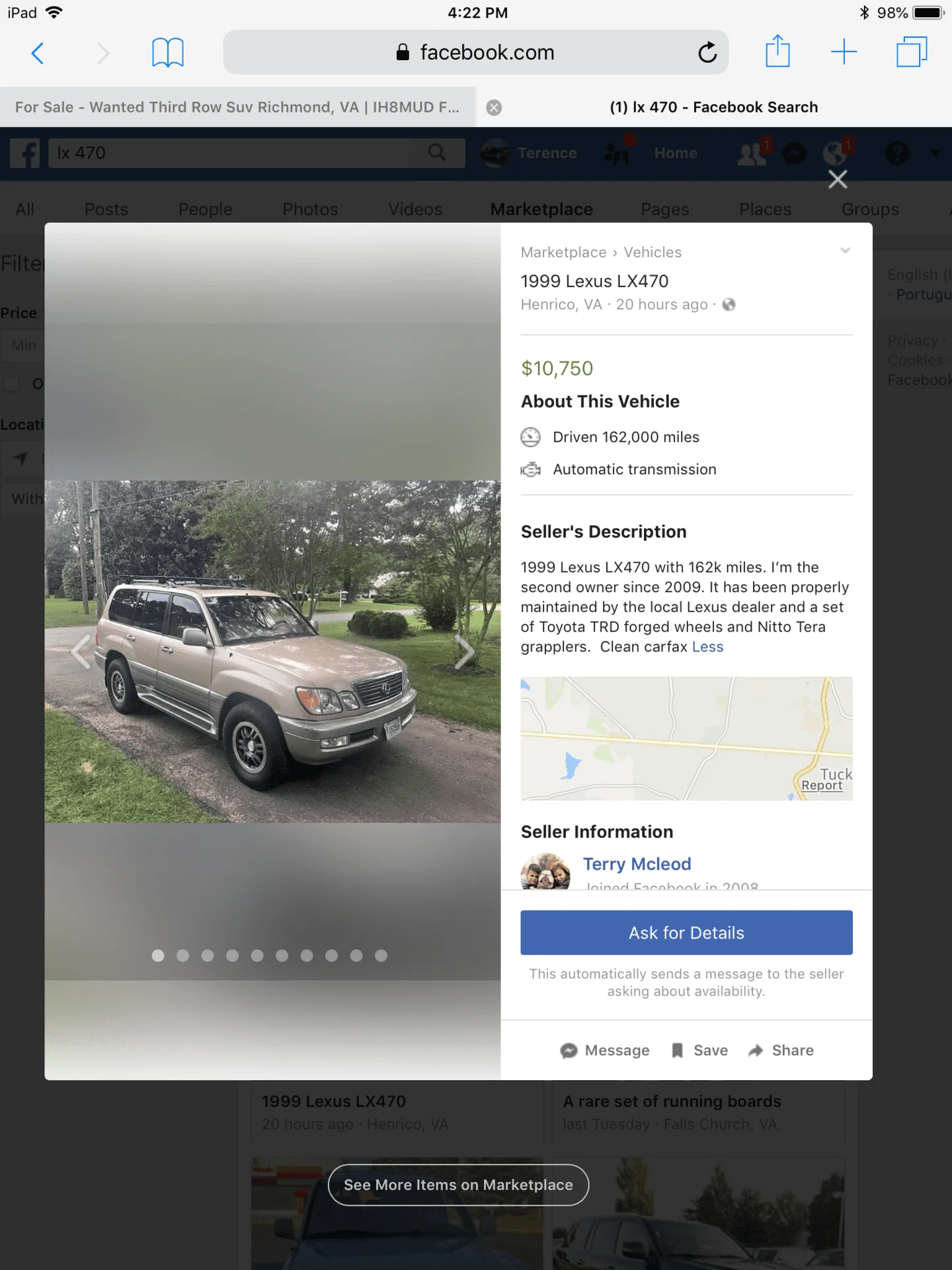Open See More Items on Marketplace
The height and width of the screenshot is (1270, 952).
(x=458, y=1185)
